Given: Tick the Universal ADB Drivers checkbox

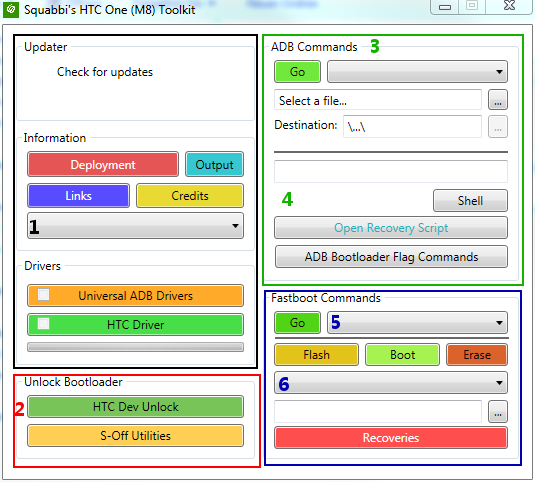Looking at the screenshot, I should coord(44,294).
